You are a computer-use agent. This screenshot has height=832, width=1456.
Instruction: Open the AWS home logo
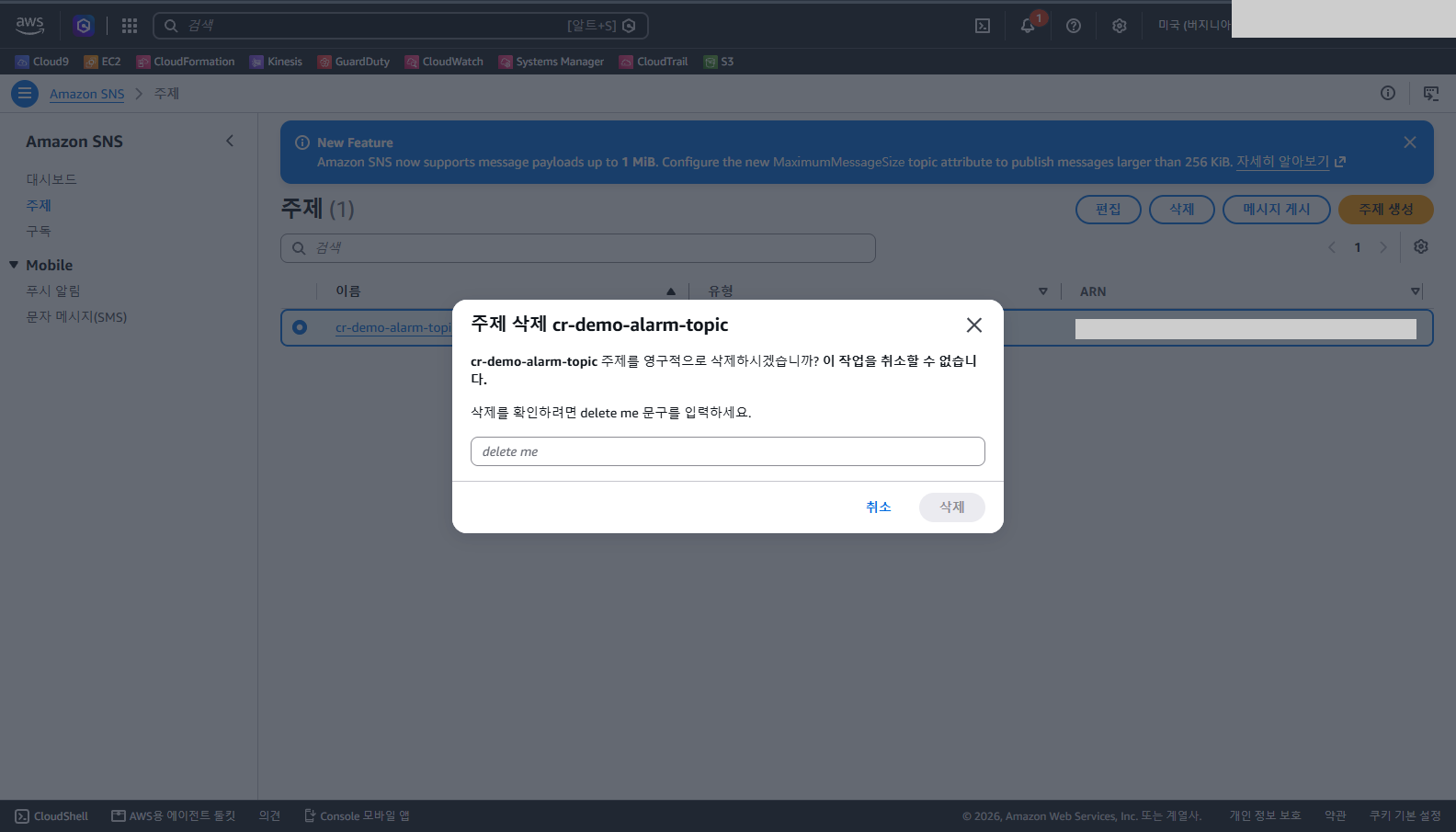29,25
